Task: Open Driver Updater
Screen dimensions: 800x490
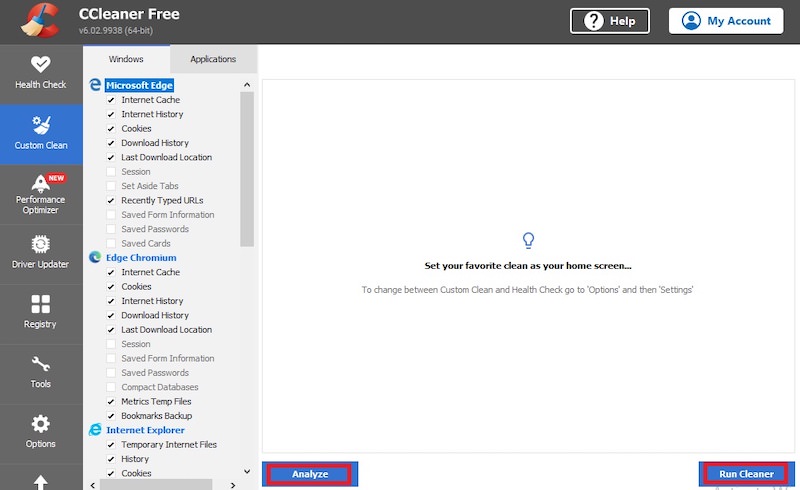Action: [x=41, y=254]
